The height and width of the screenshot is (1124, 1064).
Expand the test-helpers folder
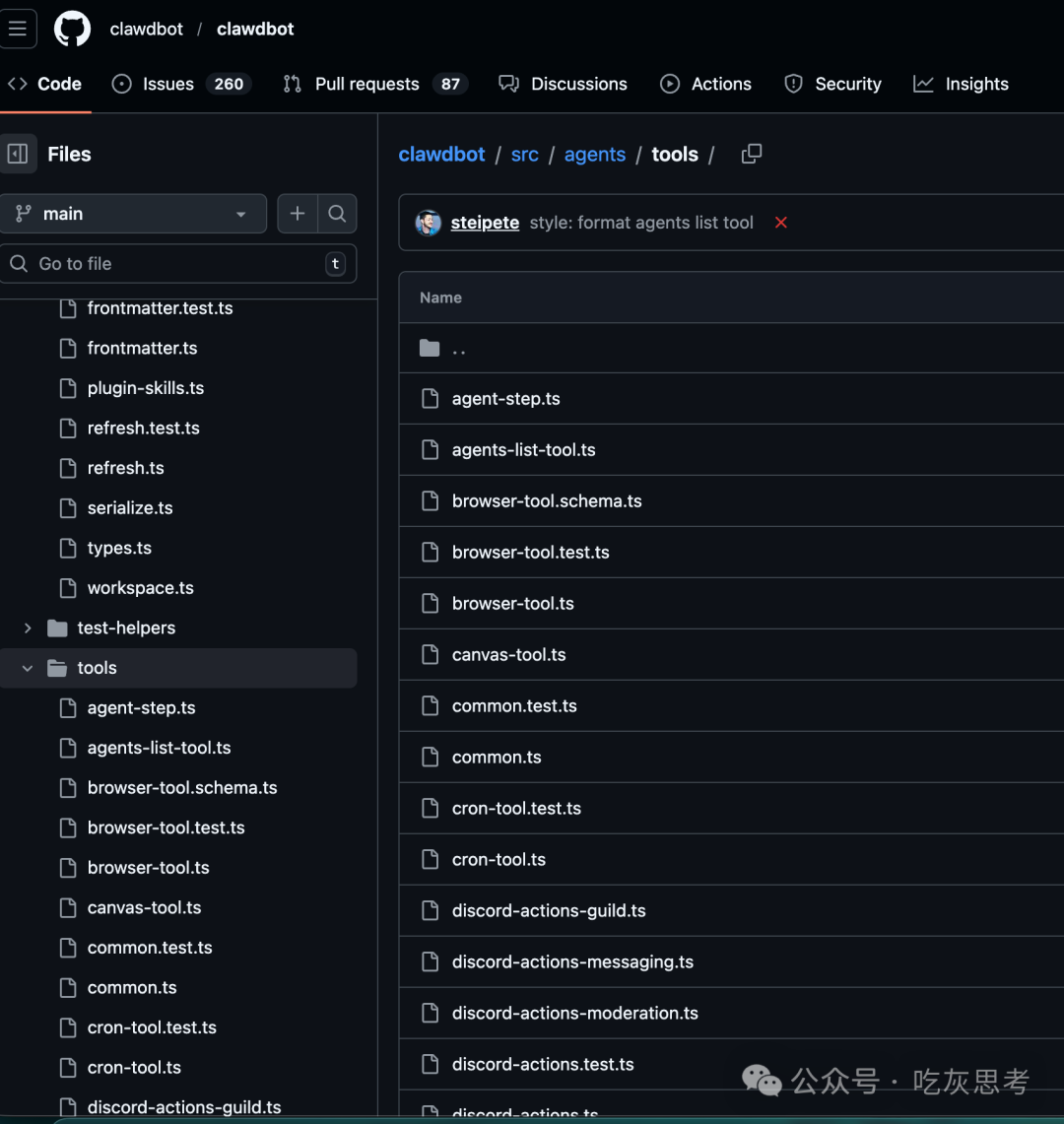click(27, 628)
